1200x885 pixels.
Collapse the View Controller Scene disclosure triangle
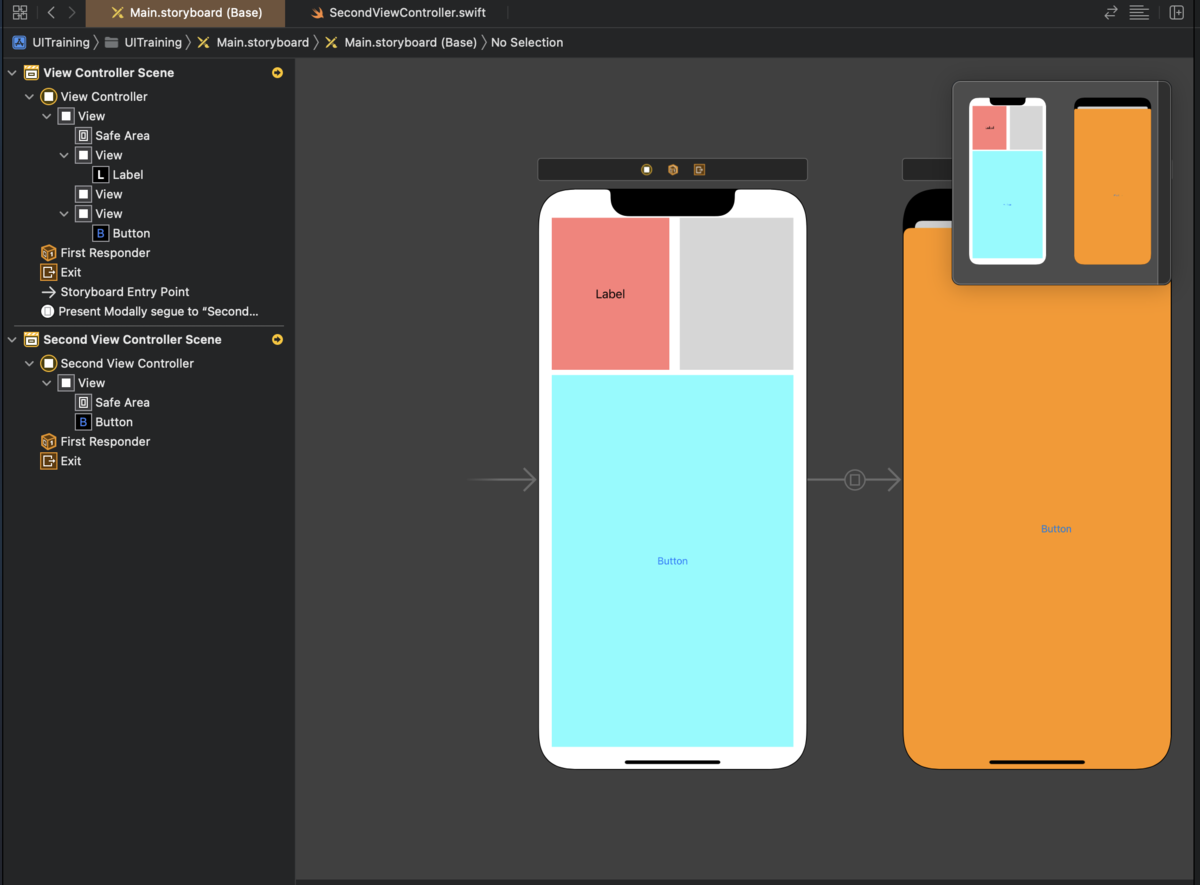tap(12, 73)
